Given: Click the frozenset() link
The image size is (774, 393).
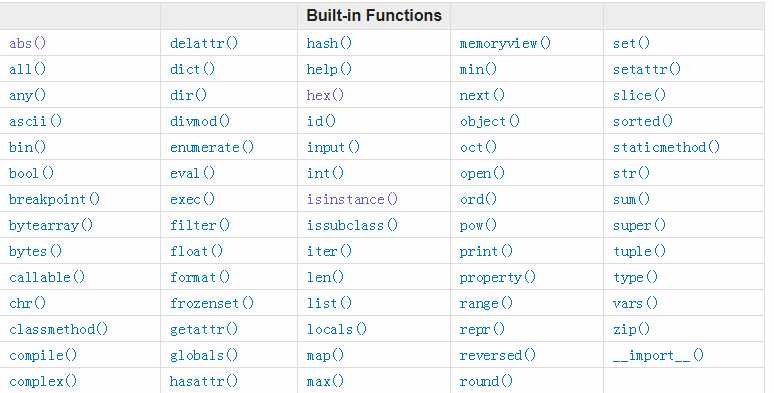Looking at the screenshot, I should pos(212,303).
